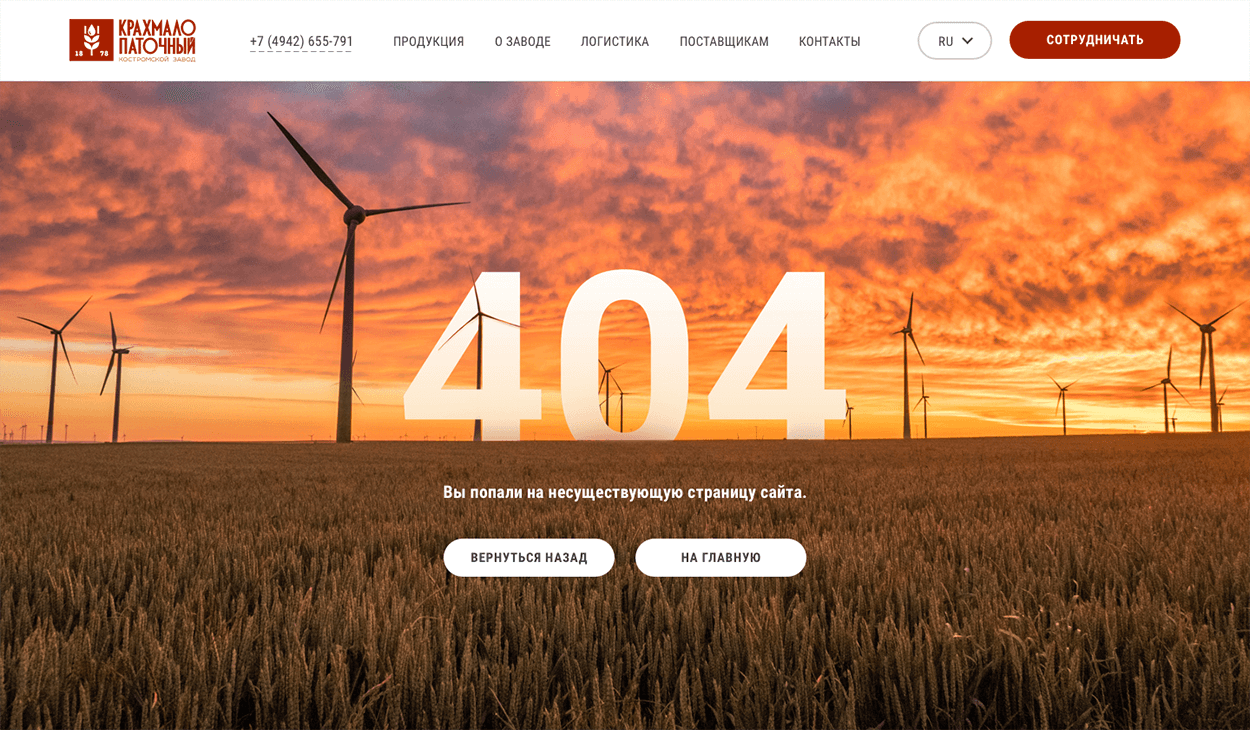1250x730 pixels.
Task: Click the chevron arrow beside RU
Action: [967, 41]
